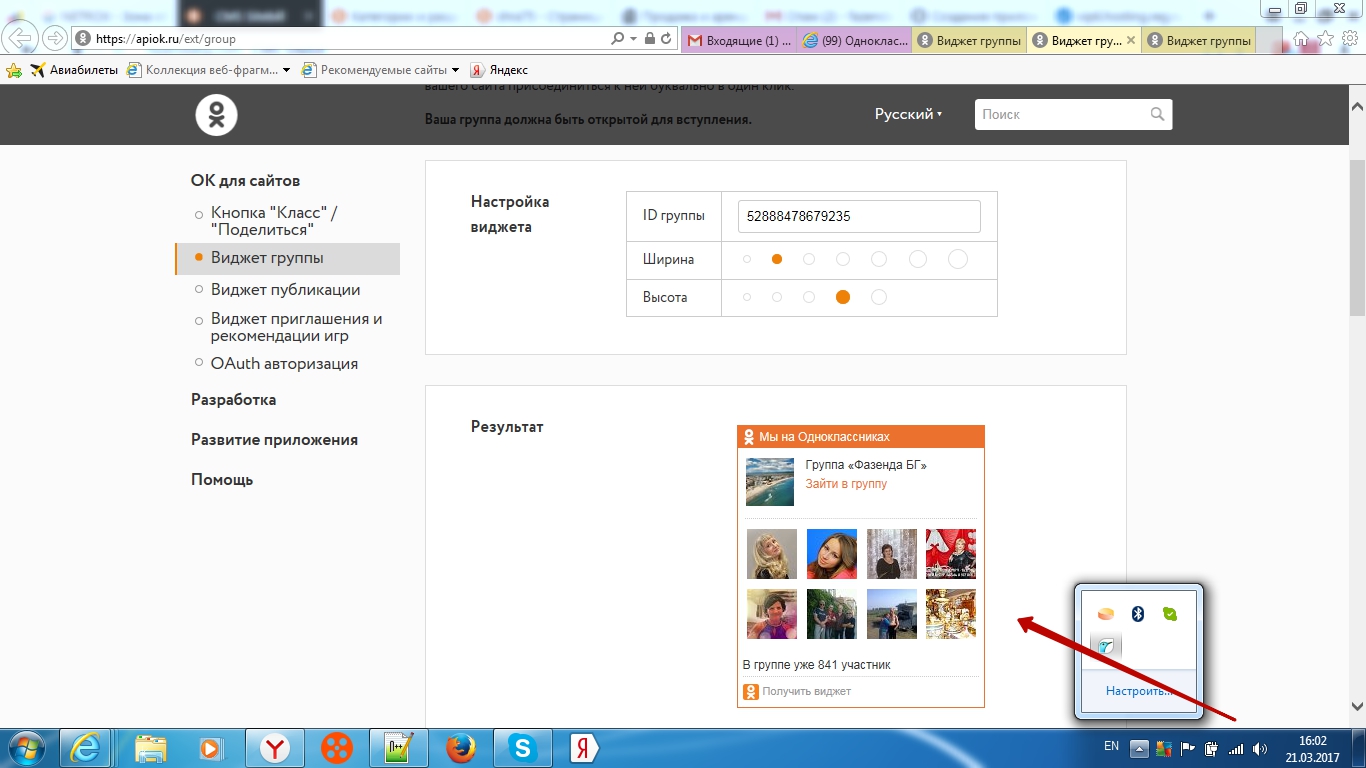Open Windows Explorer folder icon on the taskbar
Image resolution: width=1366 pixels, height=768 pixels.
pos(150,747)
